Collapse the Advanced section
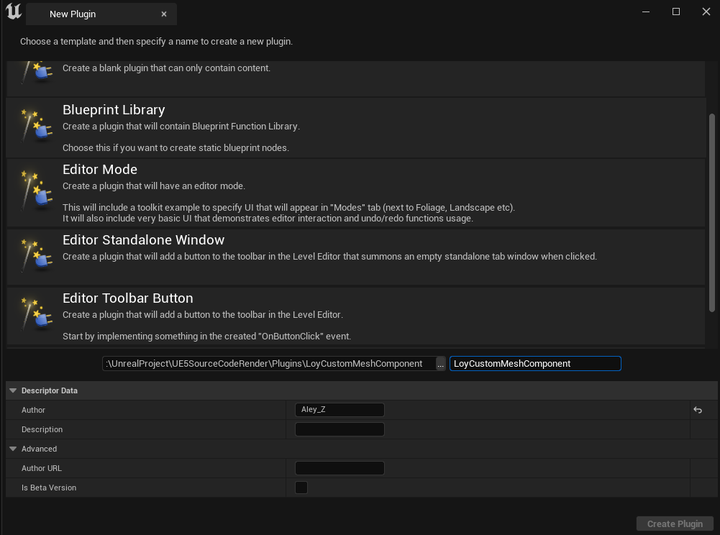Viewport: 720px width, 535px height. tap(13, 449)
